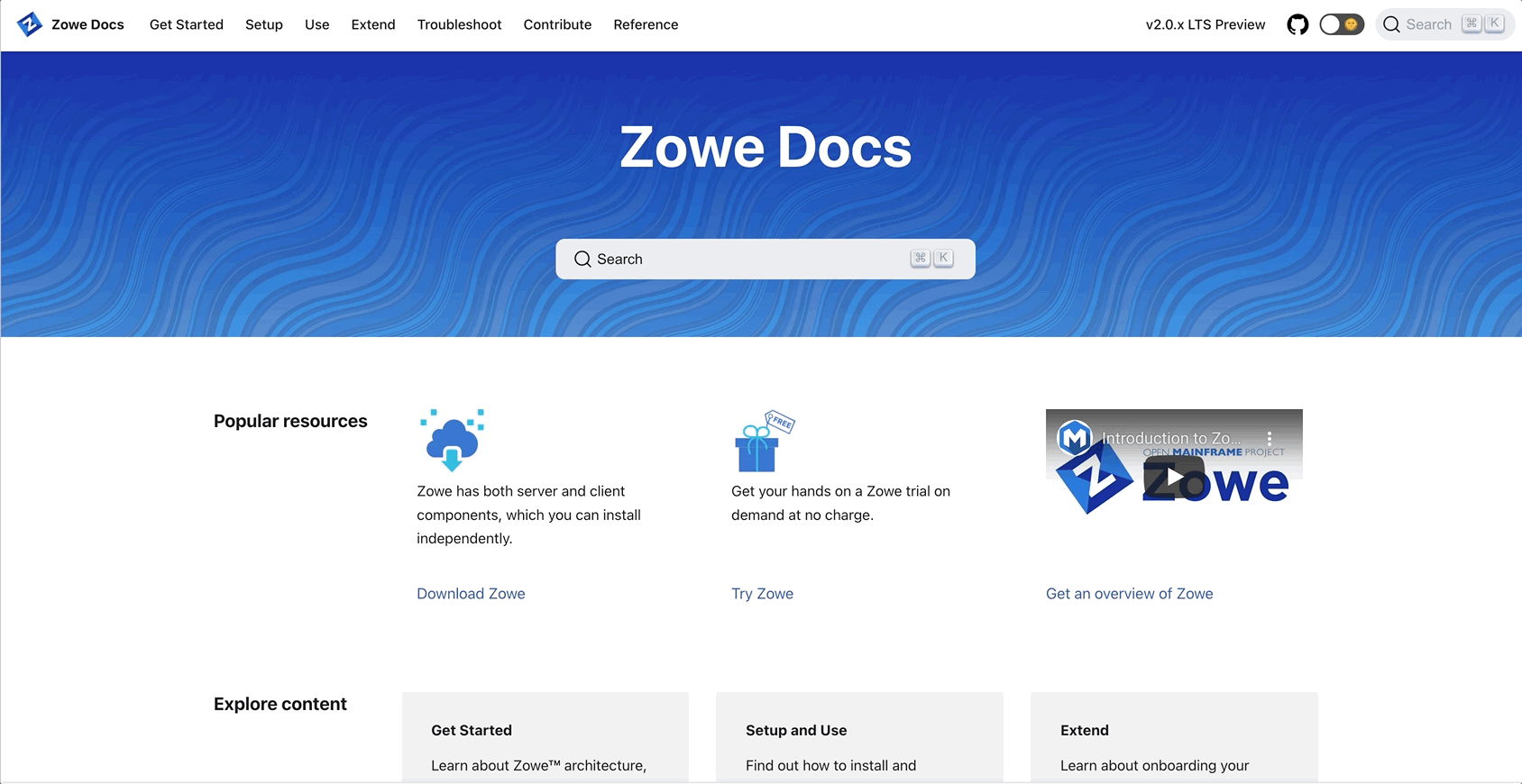Open the Contribute menu

pos(557,24)
